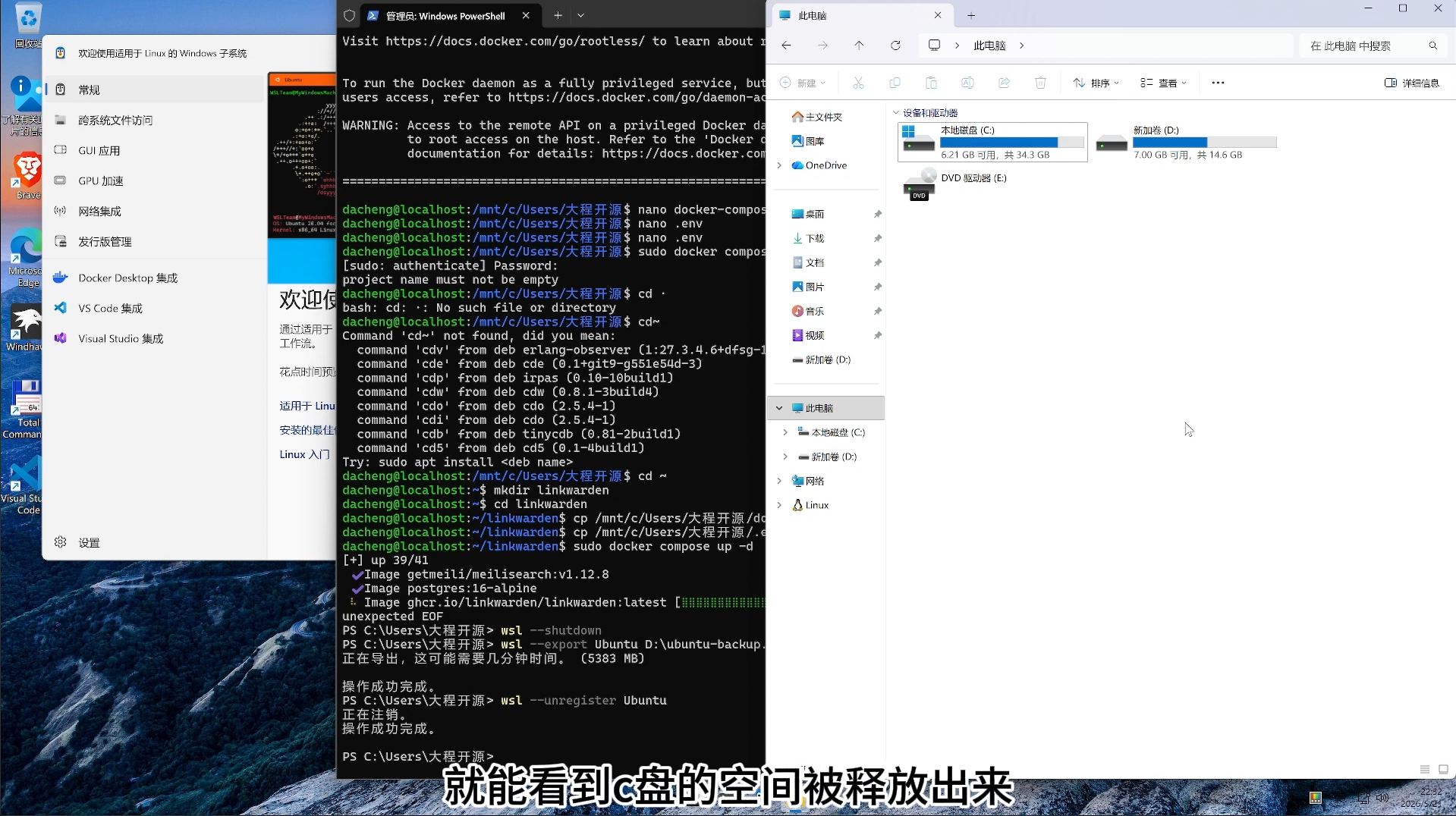Select 常规 in WSL settings
1456x816 pixels.
pyautogui.click(x=155, y=89)
